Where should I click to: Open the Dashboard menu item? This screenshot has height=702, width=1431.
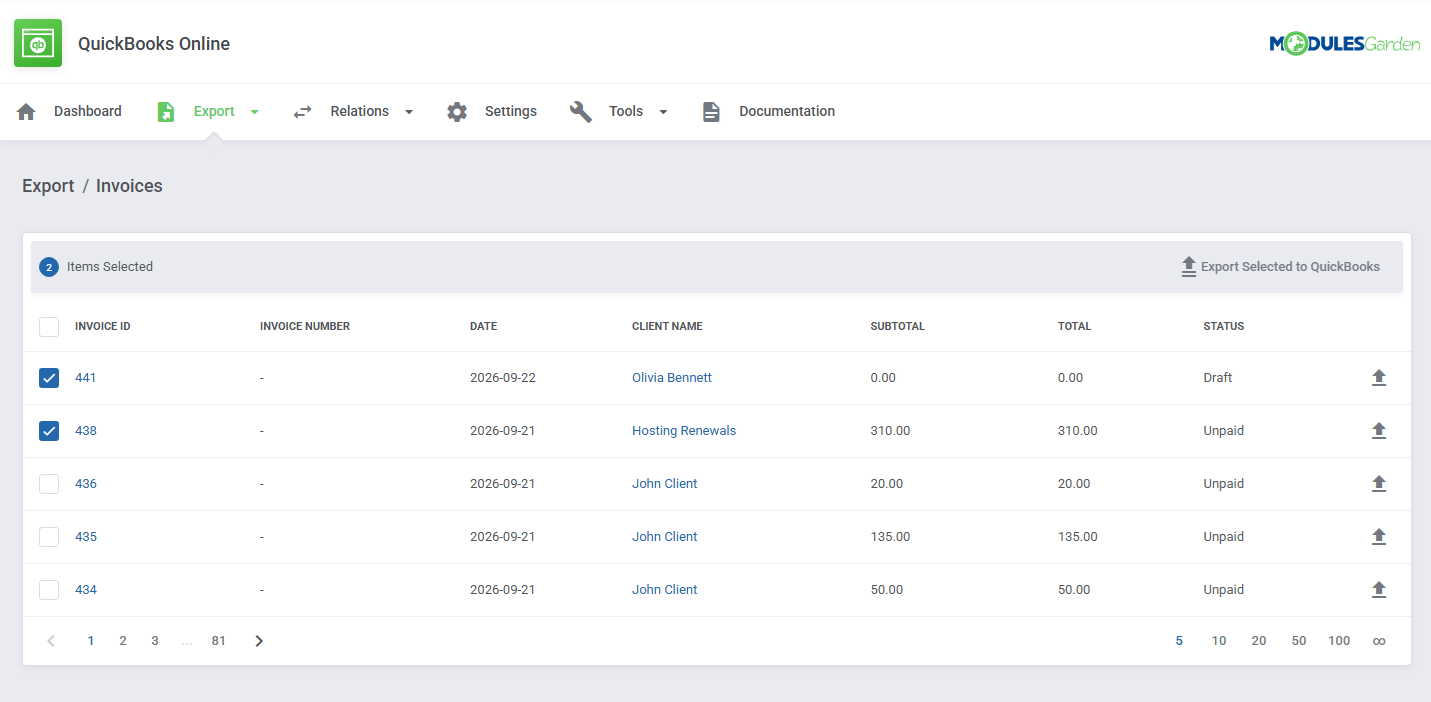pyautogui.click(x=88, y=111)
